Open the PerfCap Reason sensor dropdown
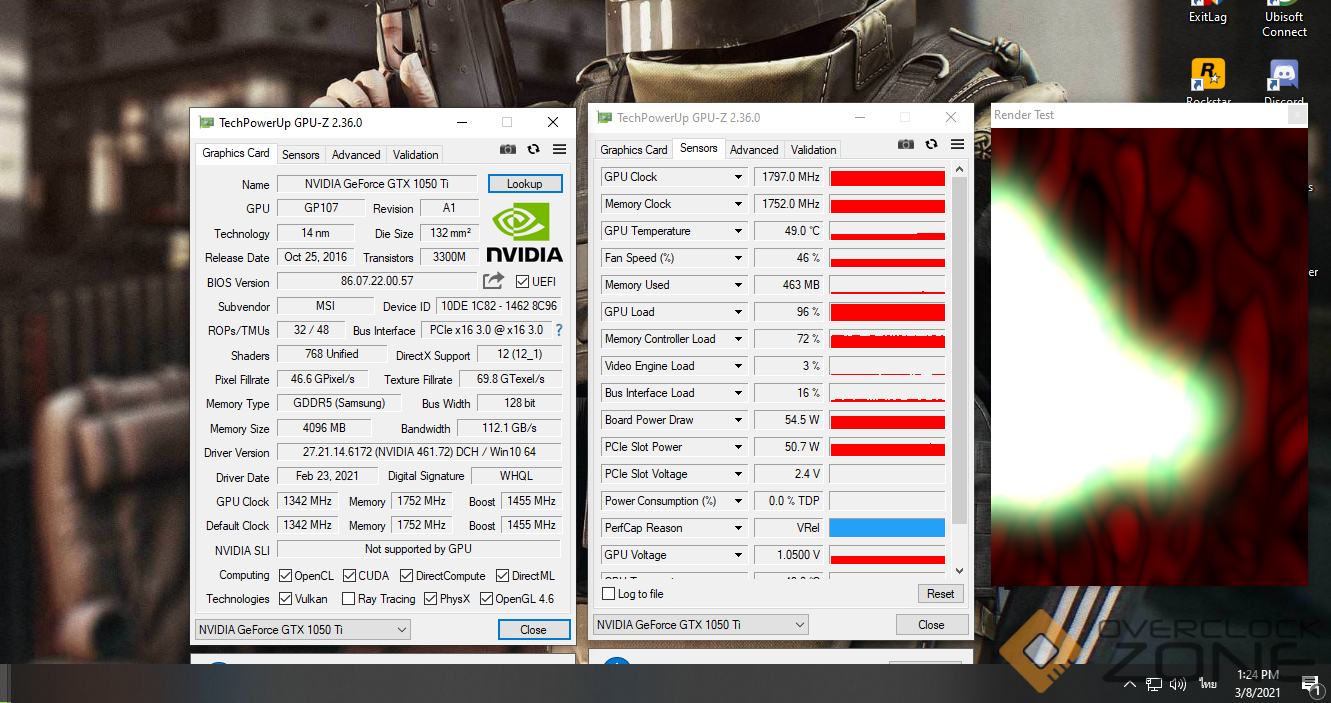The width and height of the screenshot is (1331, 703). pyautogui.click(x=738, y=528)
